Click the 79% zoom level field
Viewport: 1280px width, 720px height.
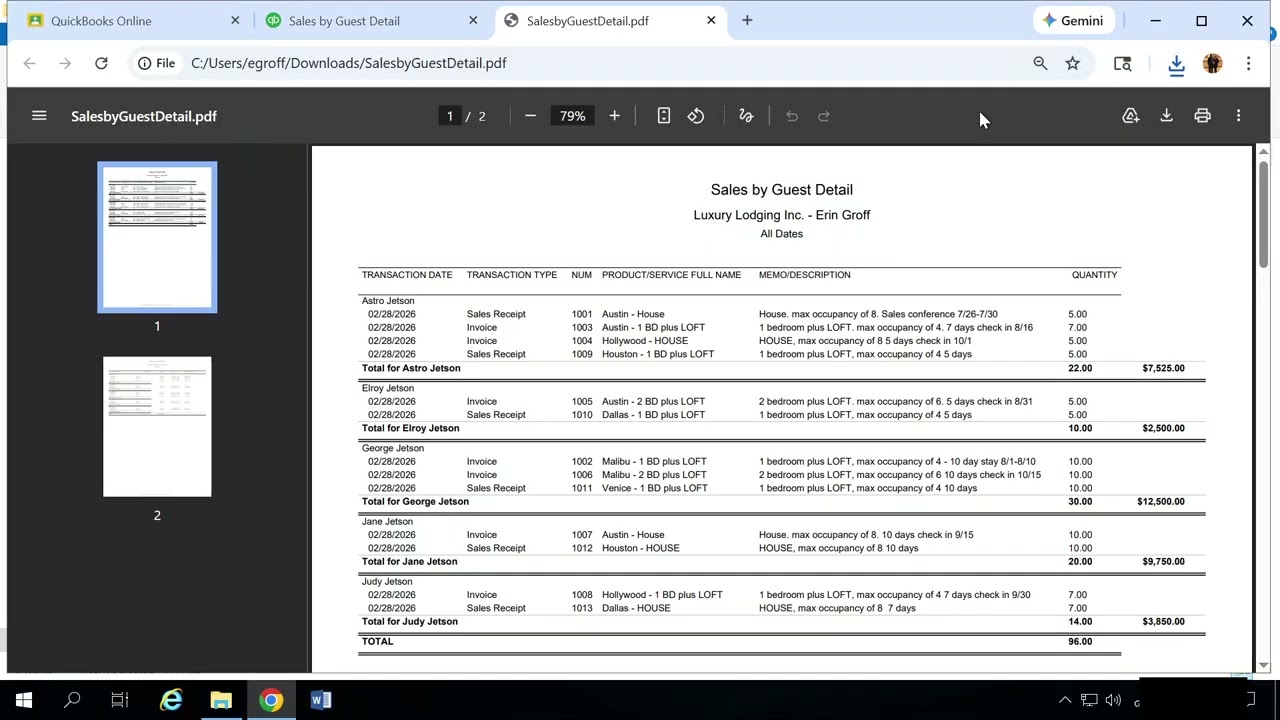572,116
